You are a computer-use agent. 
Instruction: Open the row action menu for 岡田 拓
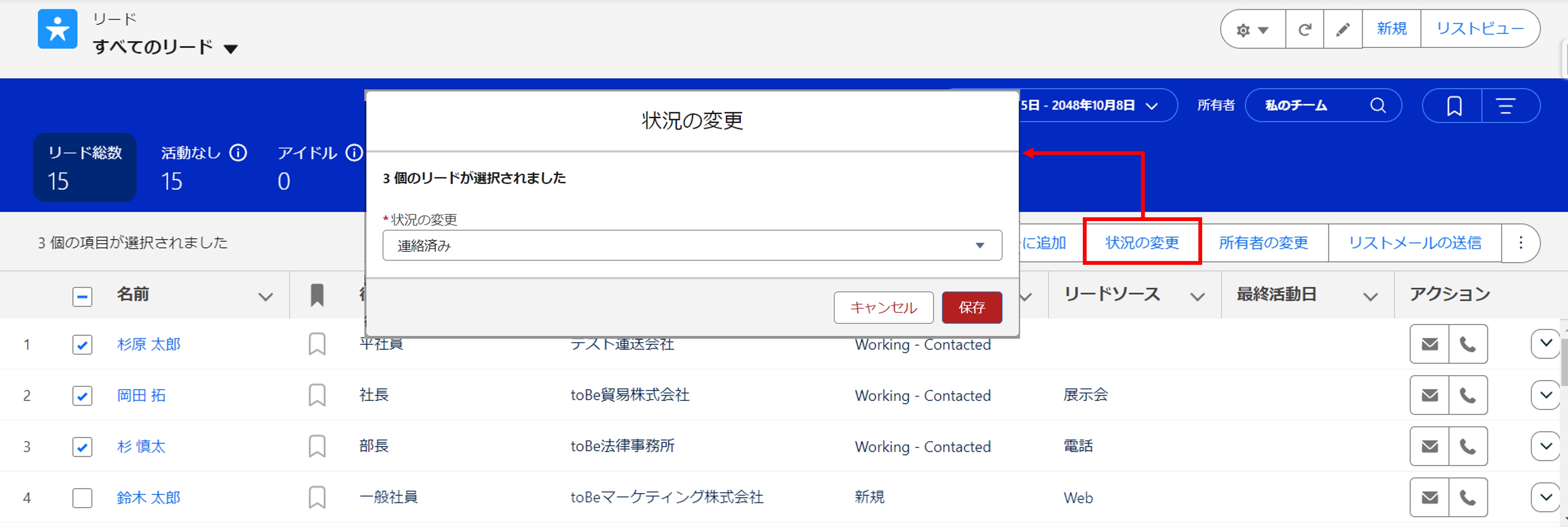click(x=1545, y=395)
